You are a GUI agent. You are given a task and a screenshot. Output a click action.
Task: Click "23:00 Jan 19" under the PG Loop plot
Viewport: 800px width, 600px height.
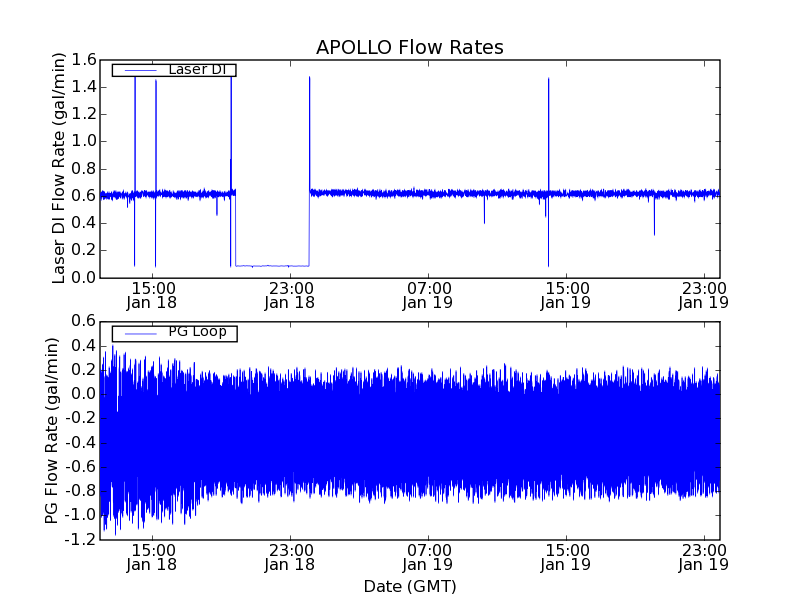point(704,558)
